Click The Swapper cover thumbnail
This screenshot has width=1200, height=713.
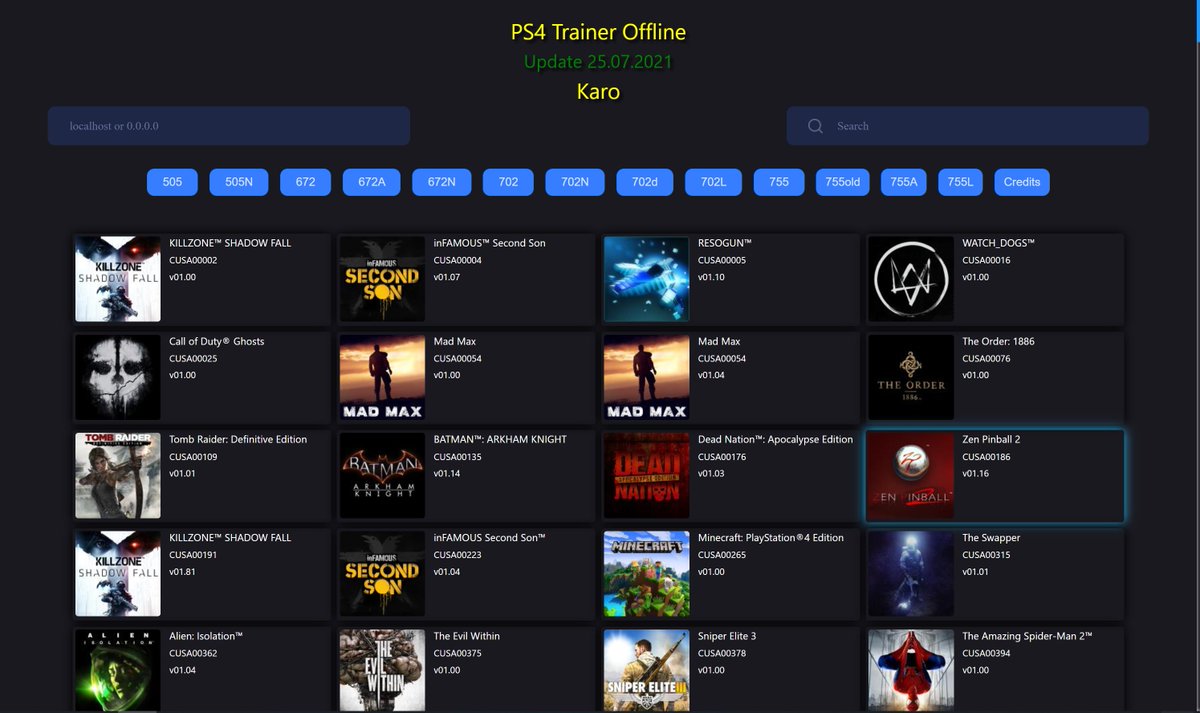[911, 573]
